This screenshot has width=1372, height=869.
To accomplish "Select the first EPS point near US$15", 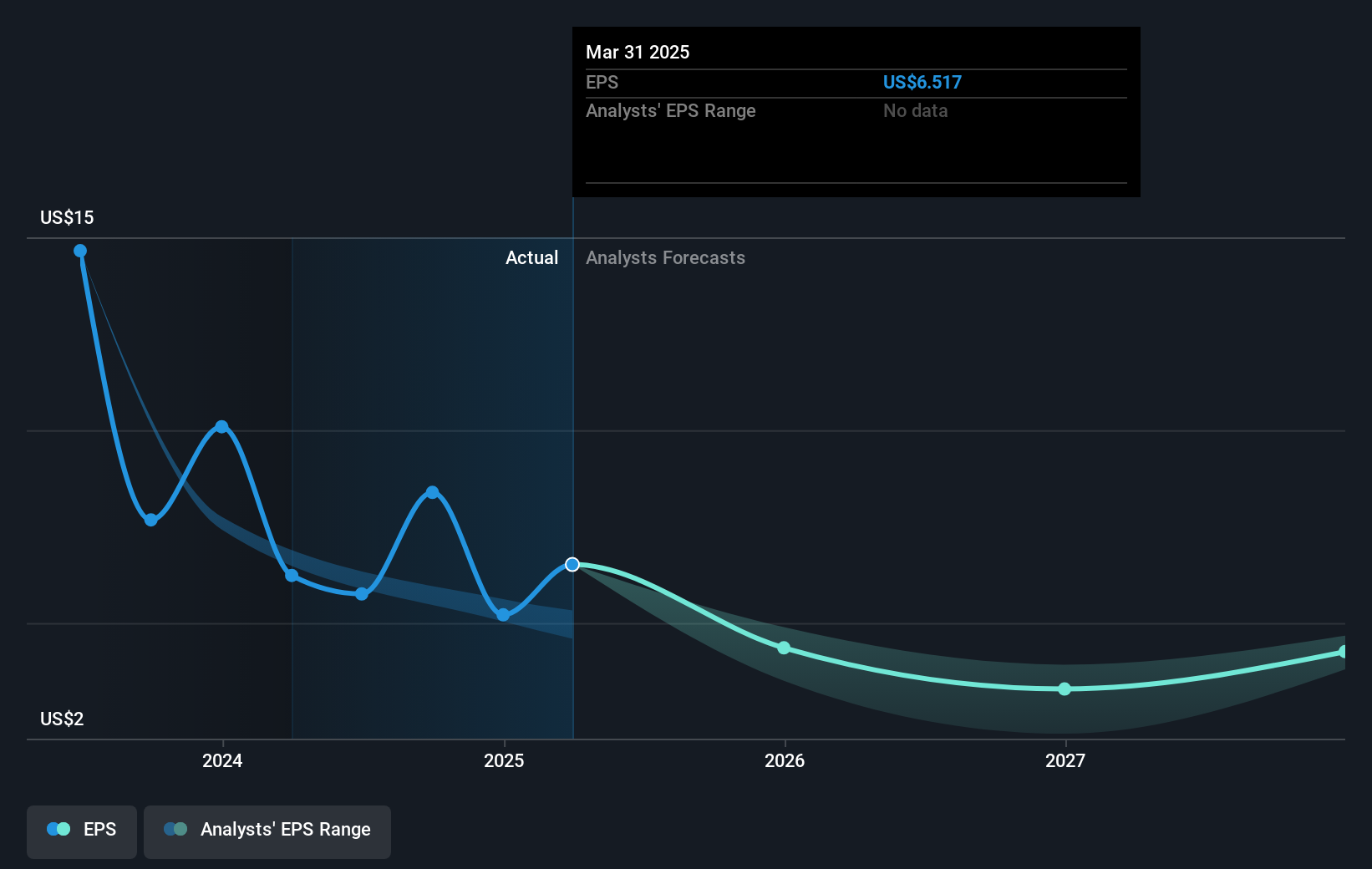I will point(80,251).
